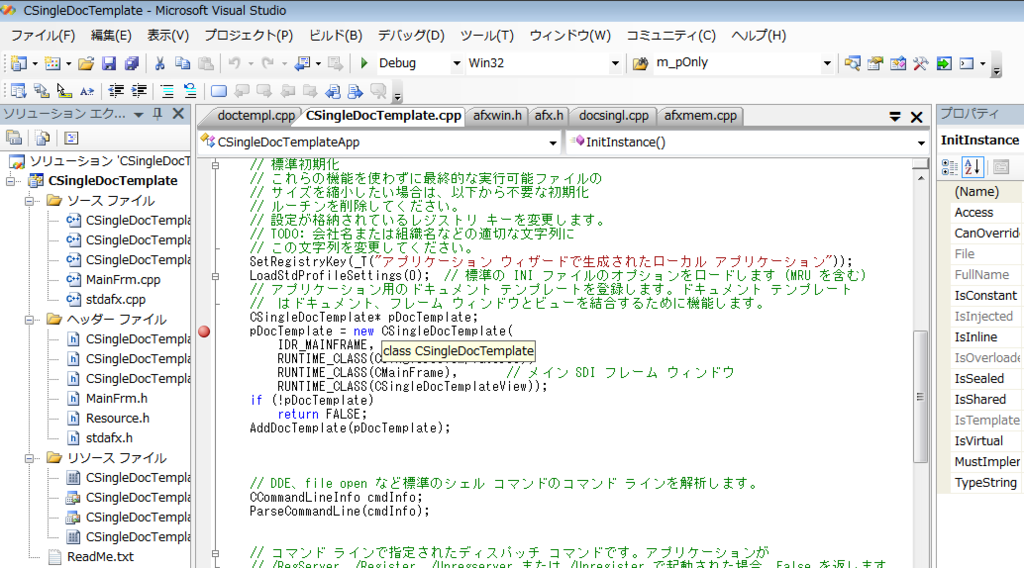Image resolution: width=1024 pixels, height=568 pixels.
Task: Cut the selection with the scissors icon
Action: click(159, 63)
